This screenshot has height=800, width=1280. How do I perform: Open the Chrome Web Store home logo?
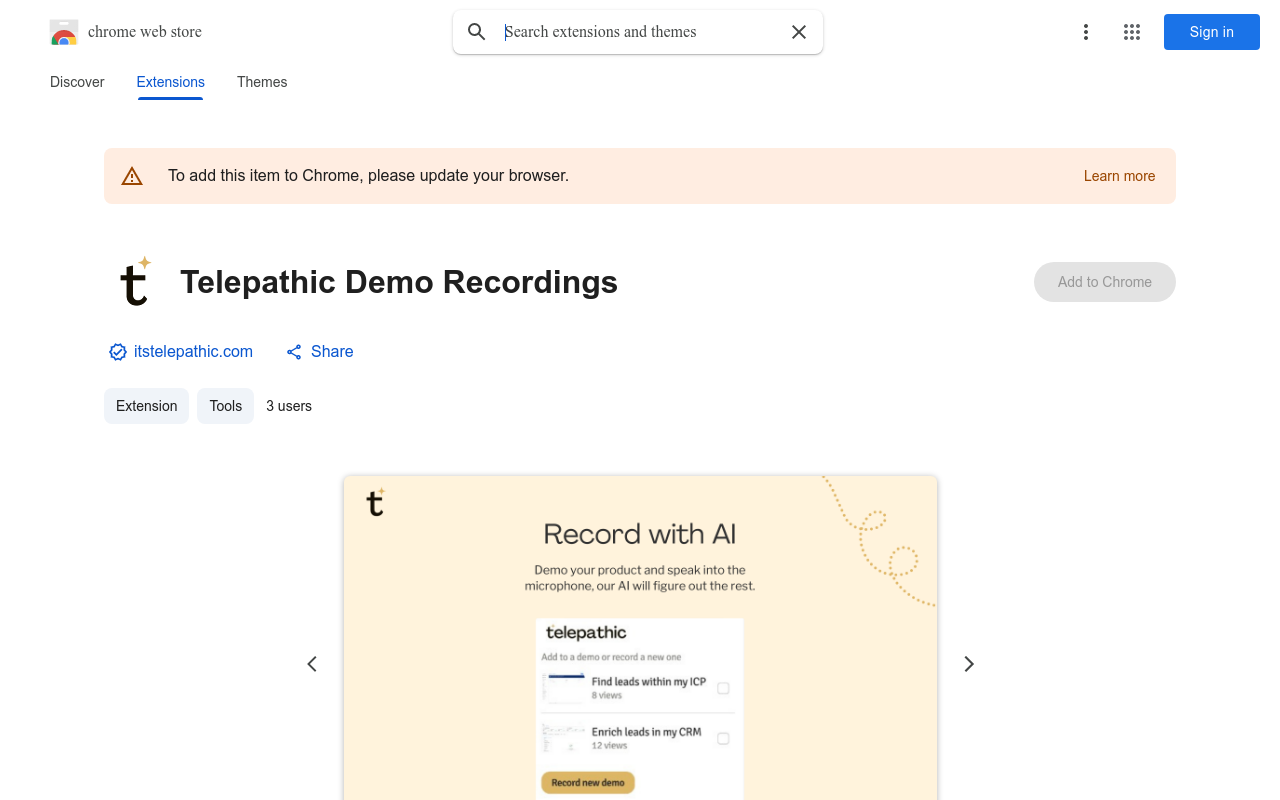64,32
